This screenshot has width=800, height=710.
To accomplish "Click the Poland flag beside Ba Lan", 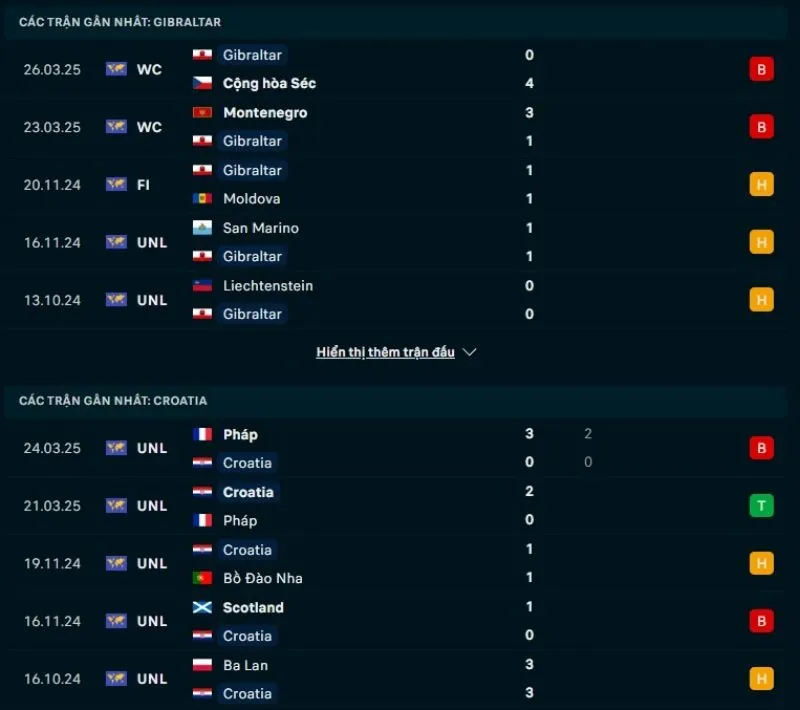I will [x=202, y=665].
